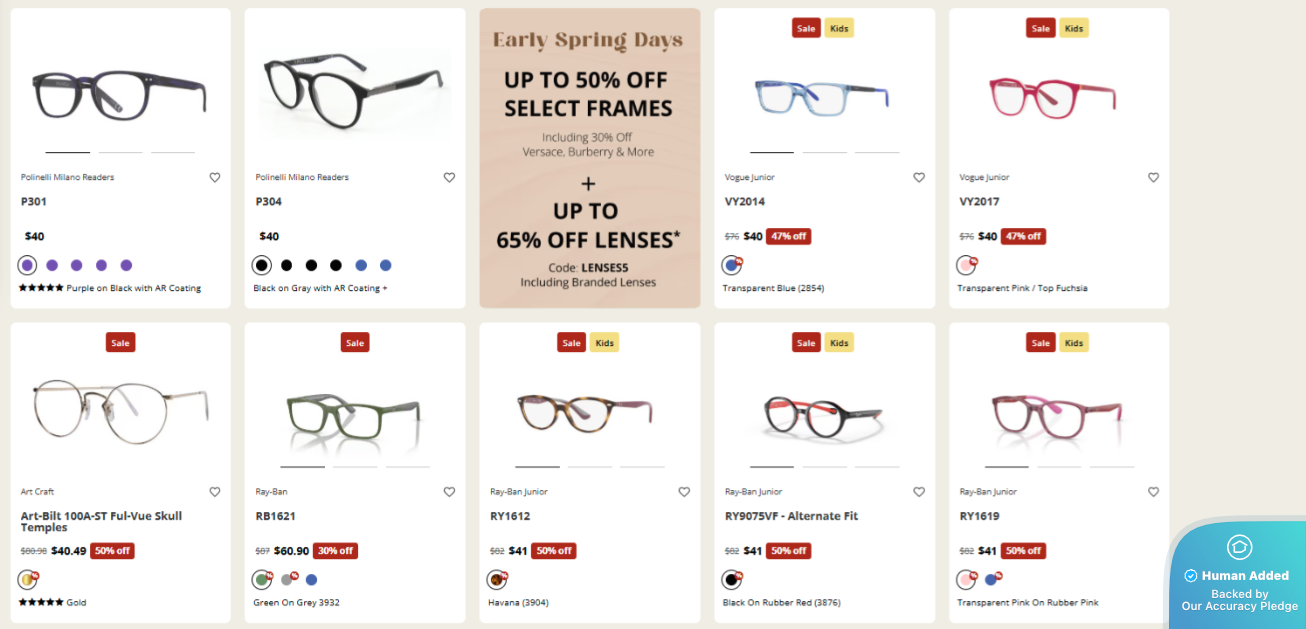Click Kids badge on VY2017 card
This screenshot has height=629, width=1306.
click(1074, 28)
